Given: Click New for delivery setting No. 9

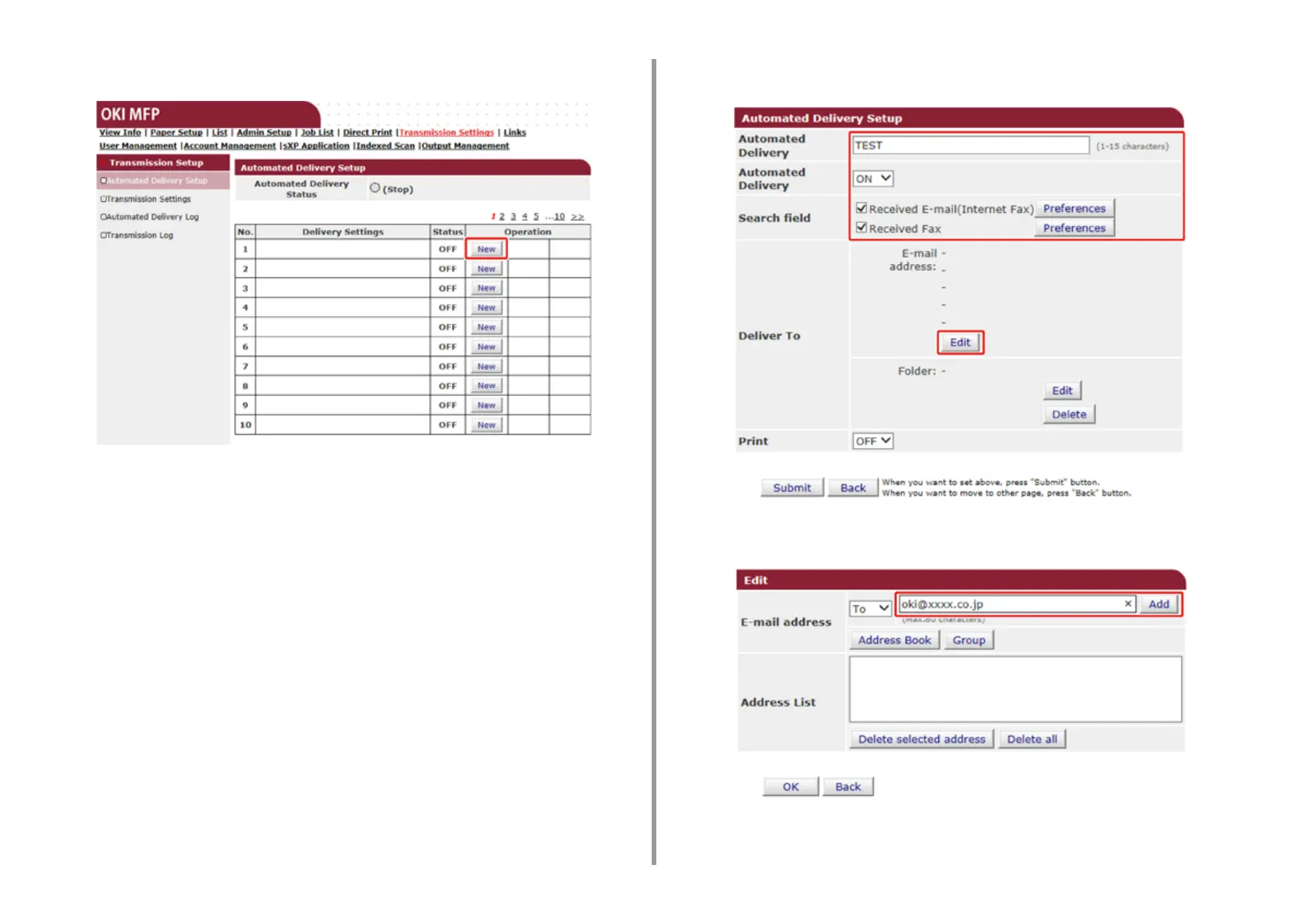Looking at the screenshot, I should click(486, 405).
